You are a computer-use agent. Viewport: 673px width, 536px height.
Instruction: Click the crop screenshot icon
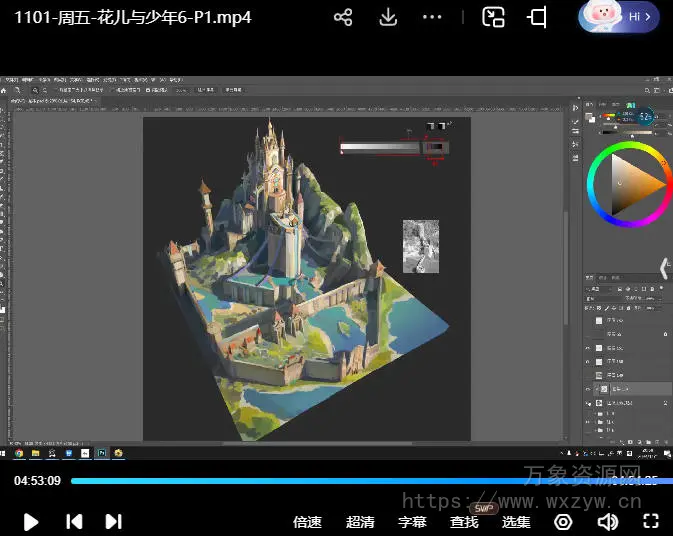pyautogui.click(x=538, y=18)
